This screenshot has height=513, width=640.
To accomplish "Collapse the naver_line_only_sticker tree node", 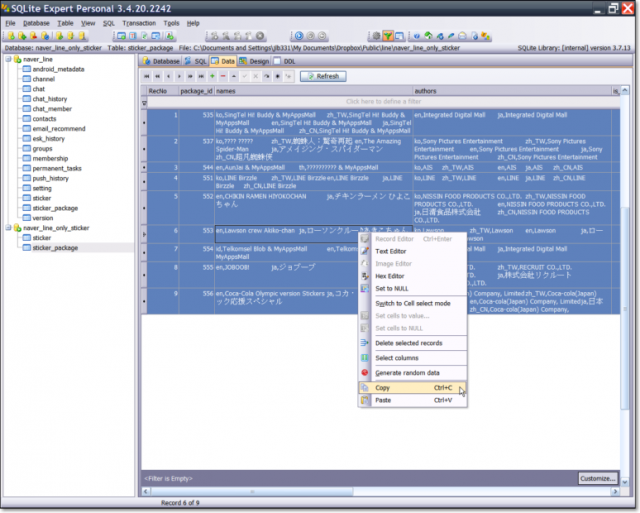I will coord(8,228).
